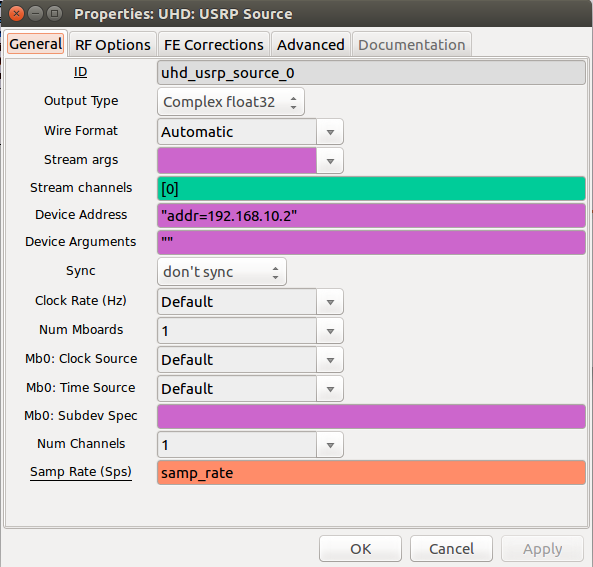The image size is (593, 567).
Task: Click the Device Arguments label
Action: pos(81,242)
